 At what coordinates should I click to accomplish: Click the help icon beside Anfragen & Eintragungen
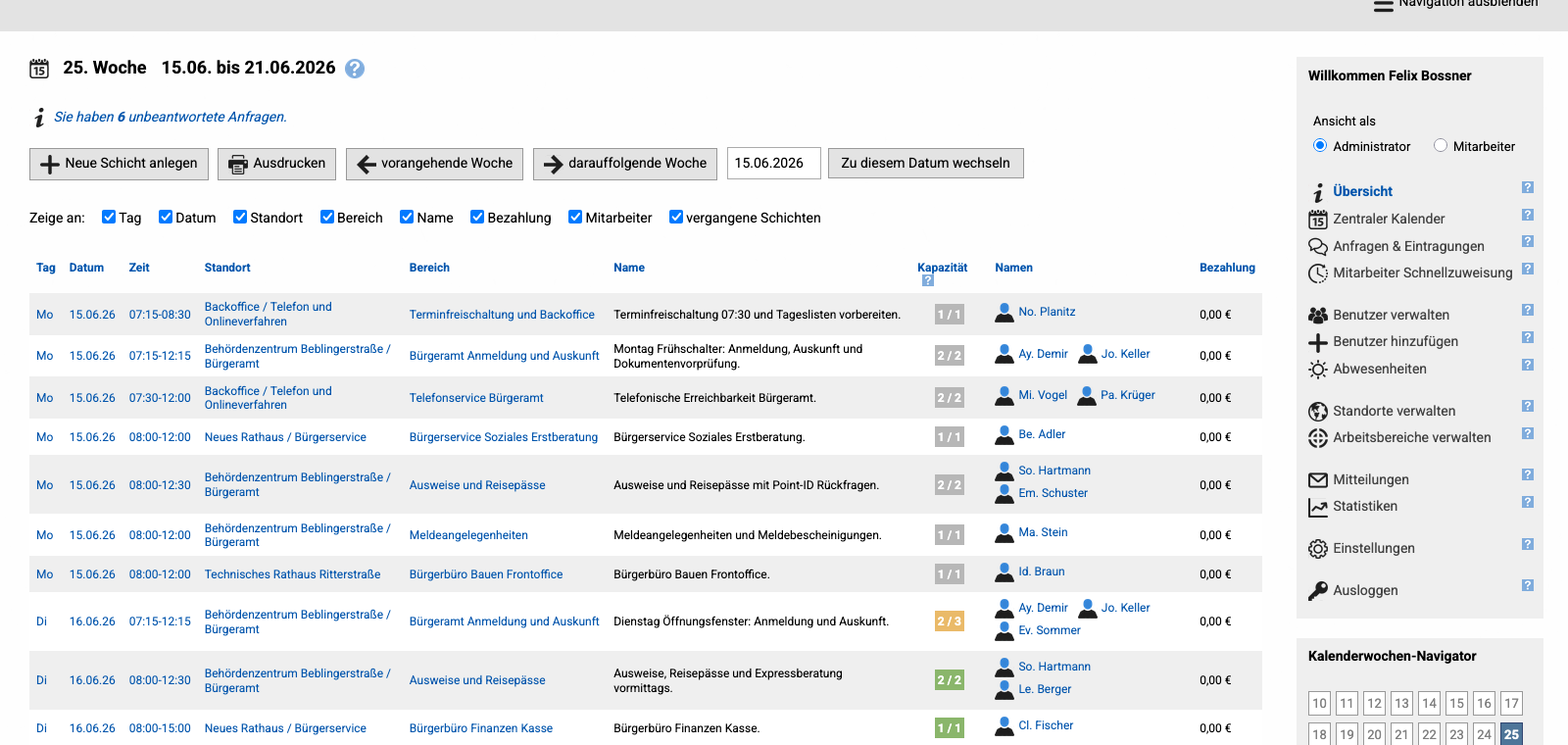tap(1527, 241)
